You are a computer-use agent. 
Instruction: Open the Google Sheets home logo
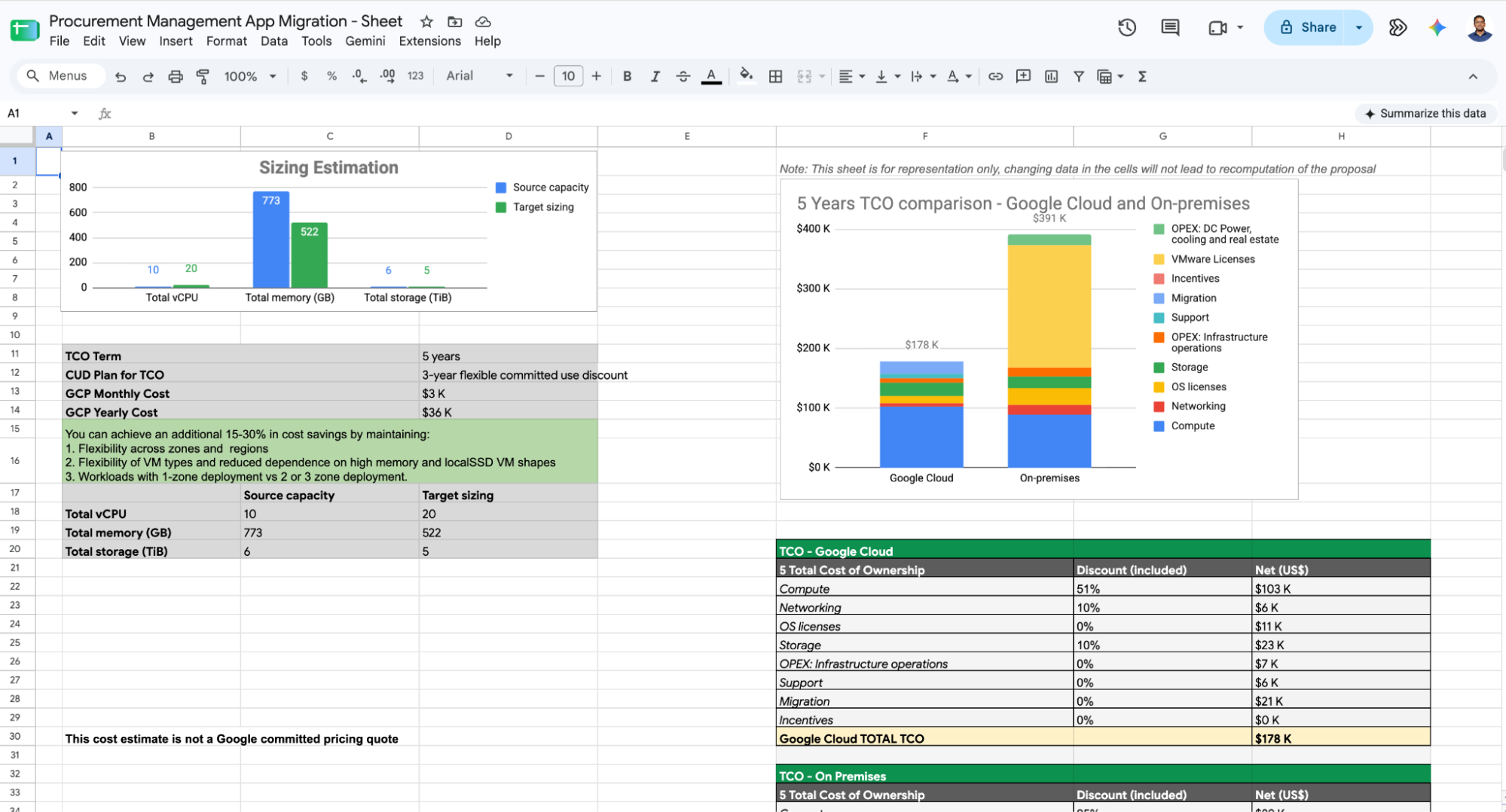coord(25,30)
